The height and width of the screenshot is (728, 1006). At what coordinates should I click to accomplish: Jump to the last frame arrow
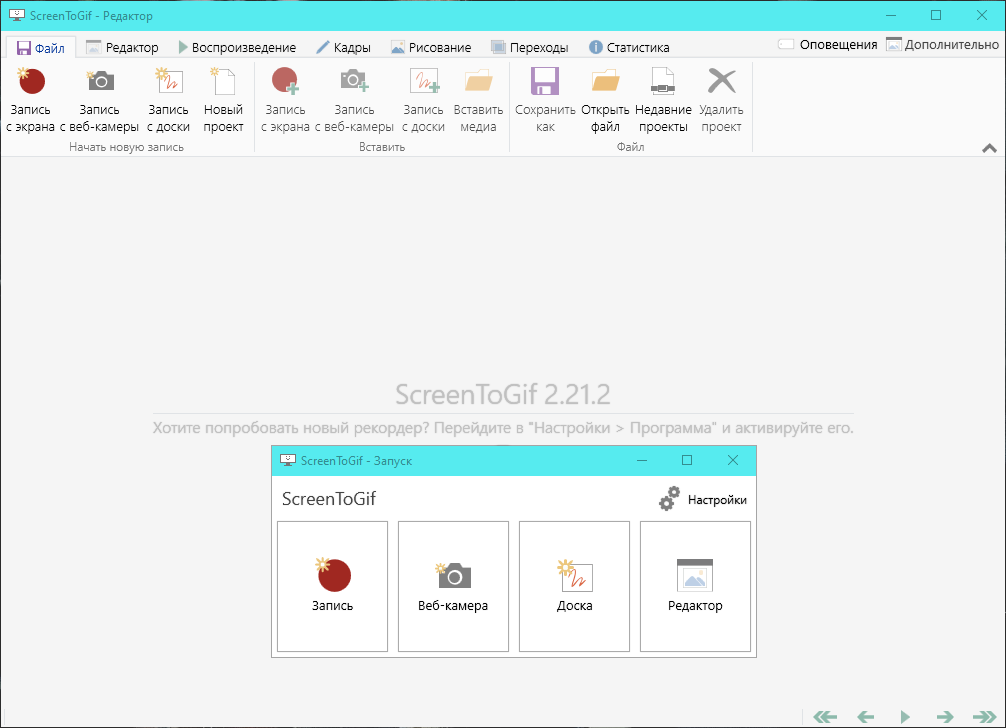[984, 716]
